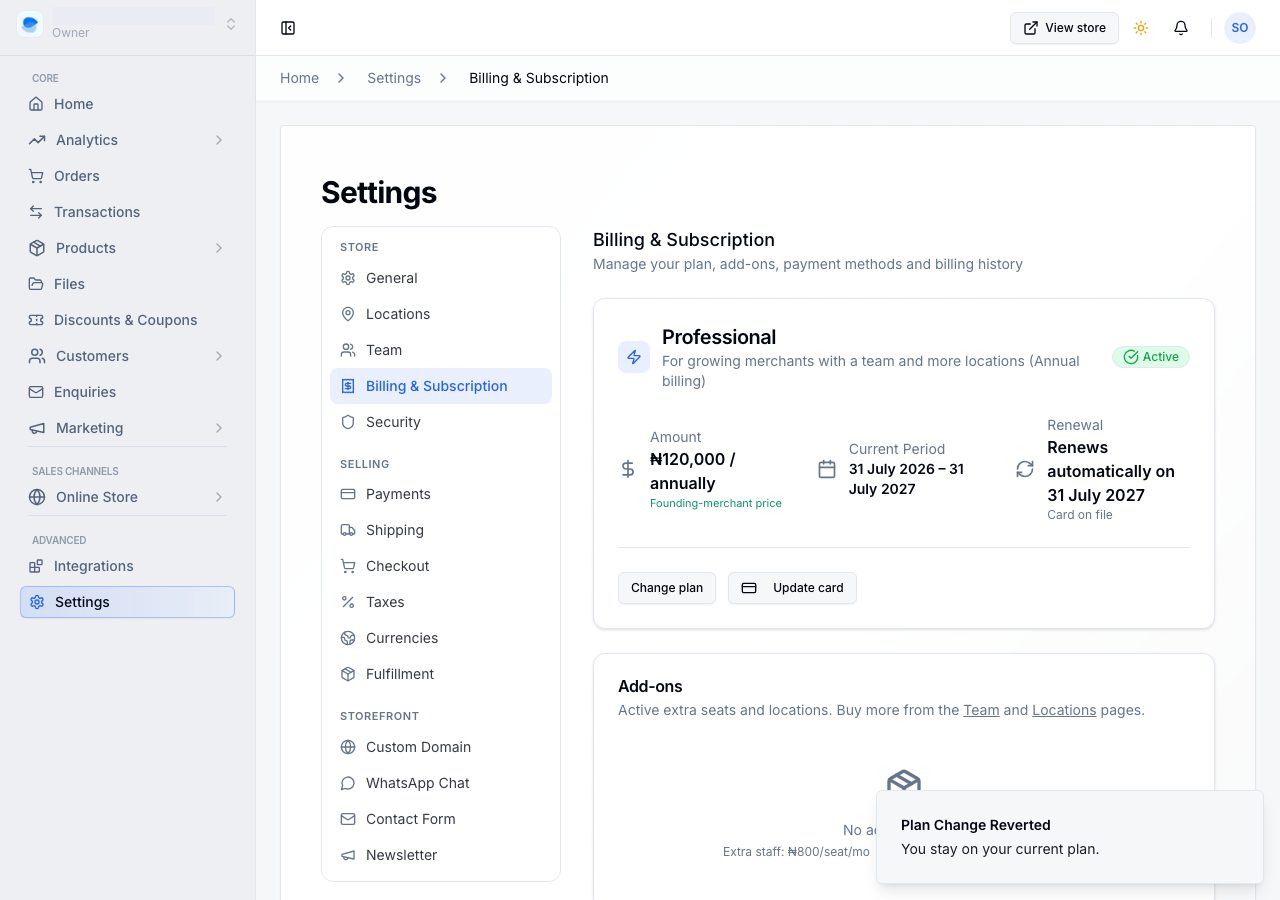This screenshot has height=900, width=1280.
Task: Click the store logo icon
Action: tap(30, 24)
